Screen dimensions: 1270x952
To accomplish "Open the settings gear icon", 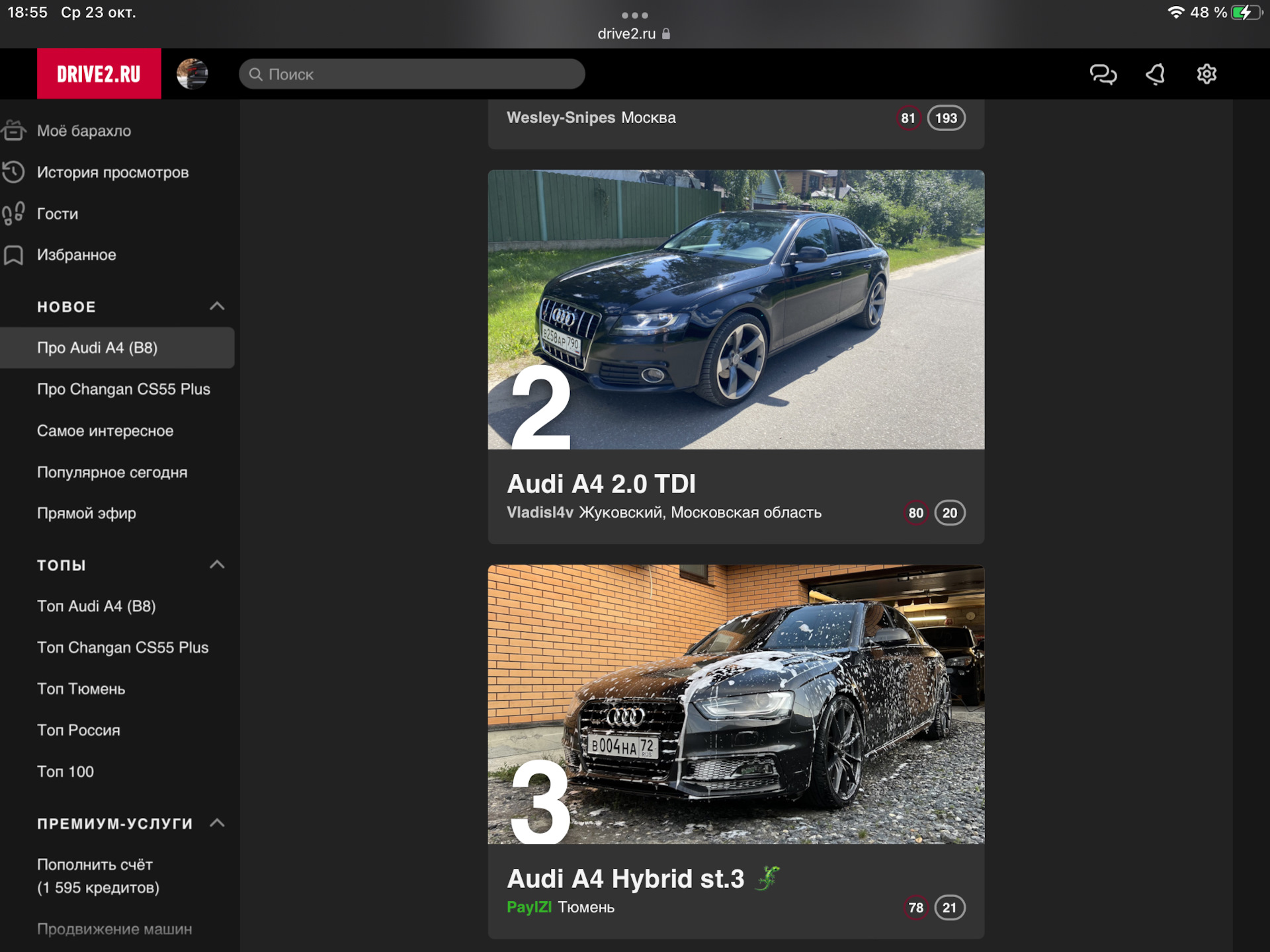I will [x=1206, y=74].
